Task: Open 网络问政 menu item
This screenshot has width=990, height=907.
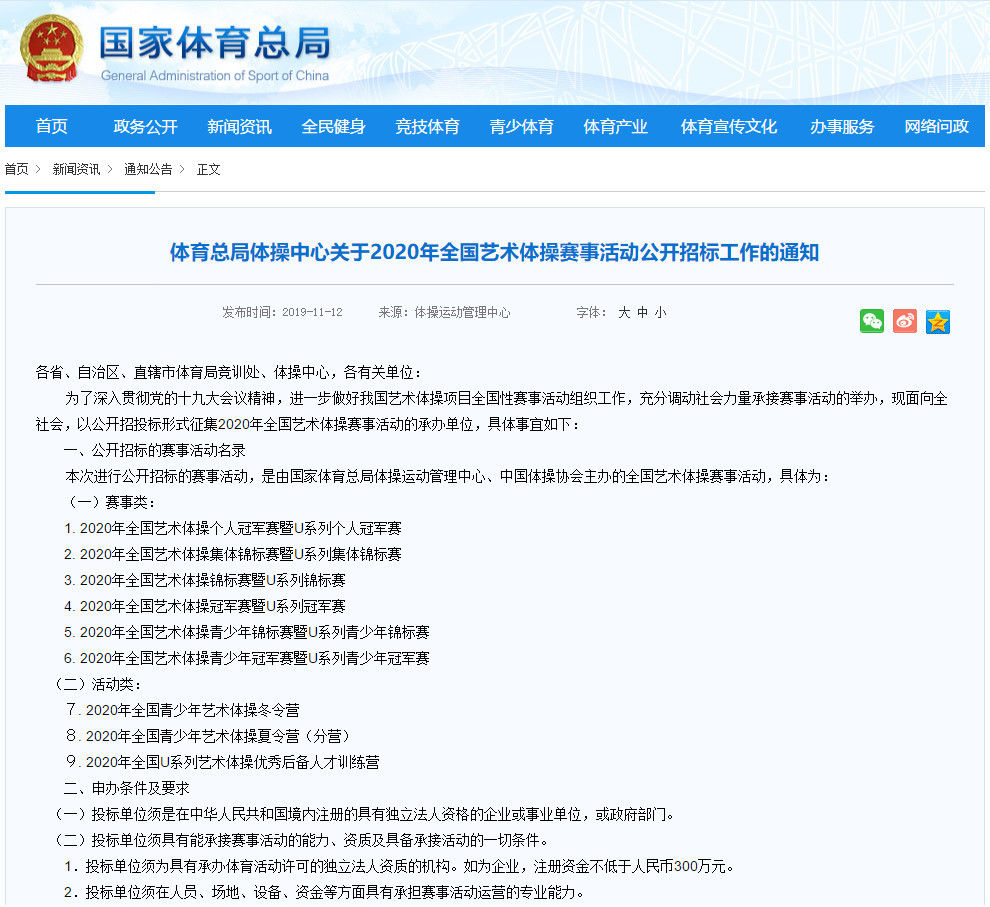Action: pyautogui.click(x=936, y=126)
